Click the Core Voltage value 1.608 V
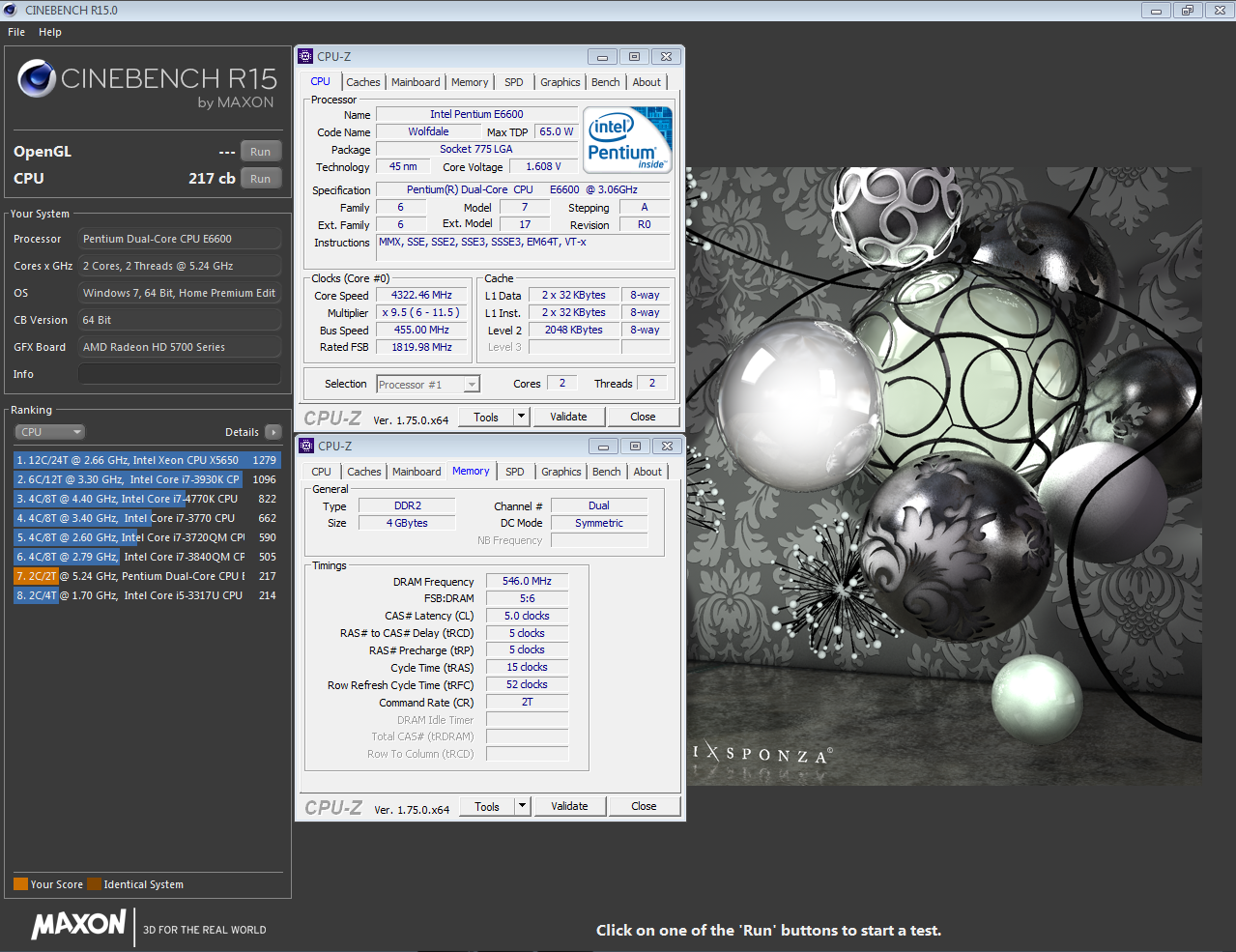 543,166
